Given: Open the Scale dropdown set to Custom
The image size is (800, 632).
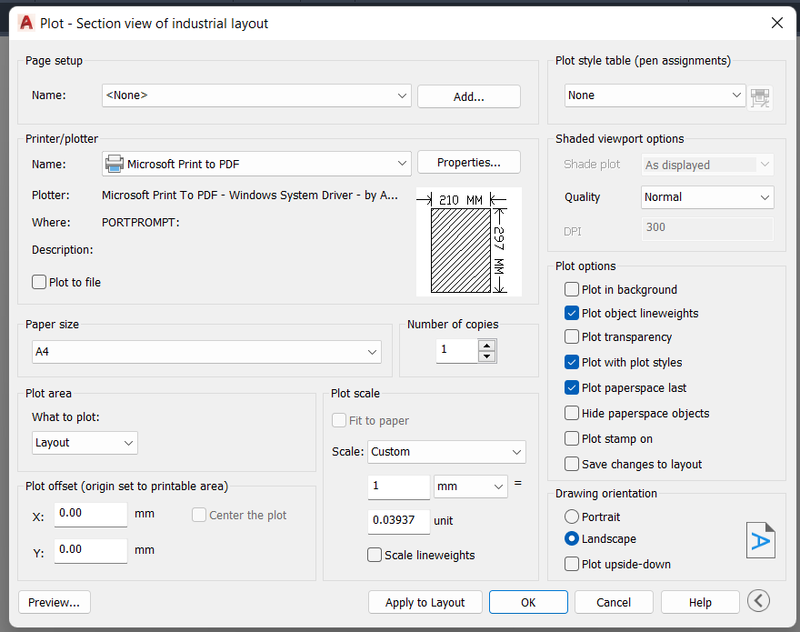Looking at the screenshot, I should 446,452.
